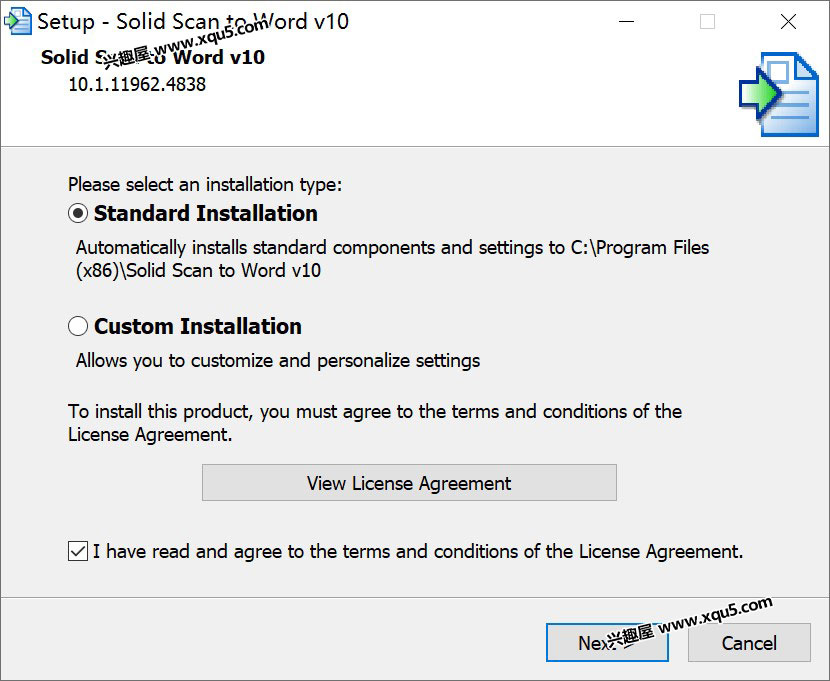
Task: Click the 'Custom Installation' bold label
Action: coord(198,326)
